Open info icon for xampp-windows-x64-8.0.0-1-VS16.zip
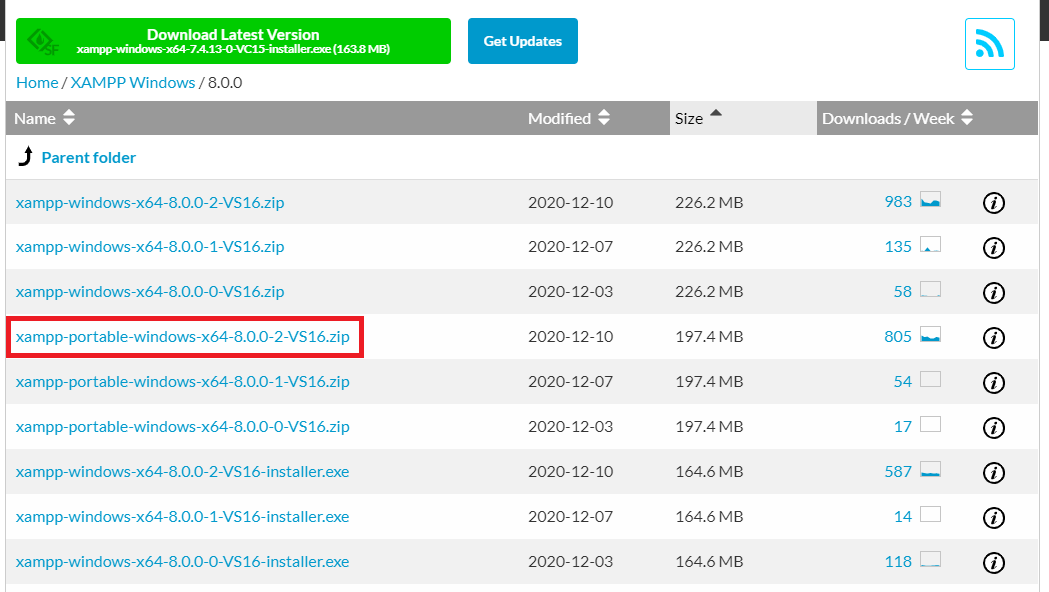This screenshot has height=592, width=1049. click(x=993, y=248)
